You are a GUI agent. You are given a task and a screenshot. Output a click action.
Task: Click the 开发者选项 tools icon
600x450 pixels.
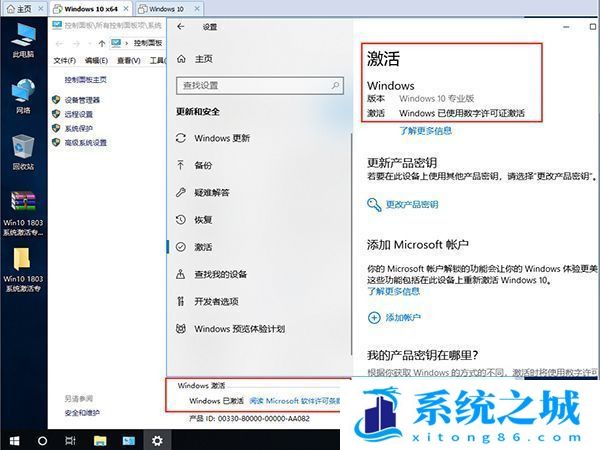click(x=181, y=301)
